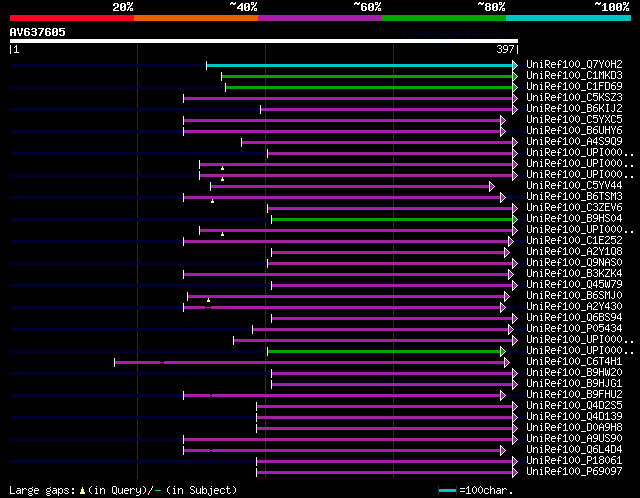Click the arrowhead ending the Q6L4D4 bar

[x=503, y=451]
